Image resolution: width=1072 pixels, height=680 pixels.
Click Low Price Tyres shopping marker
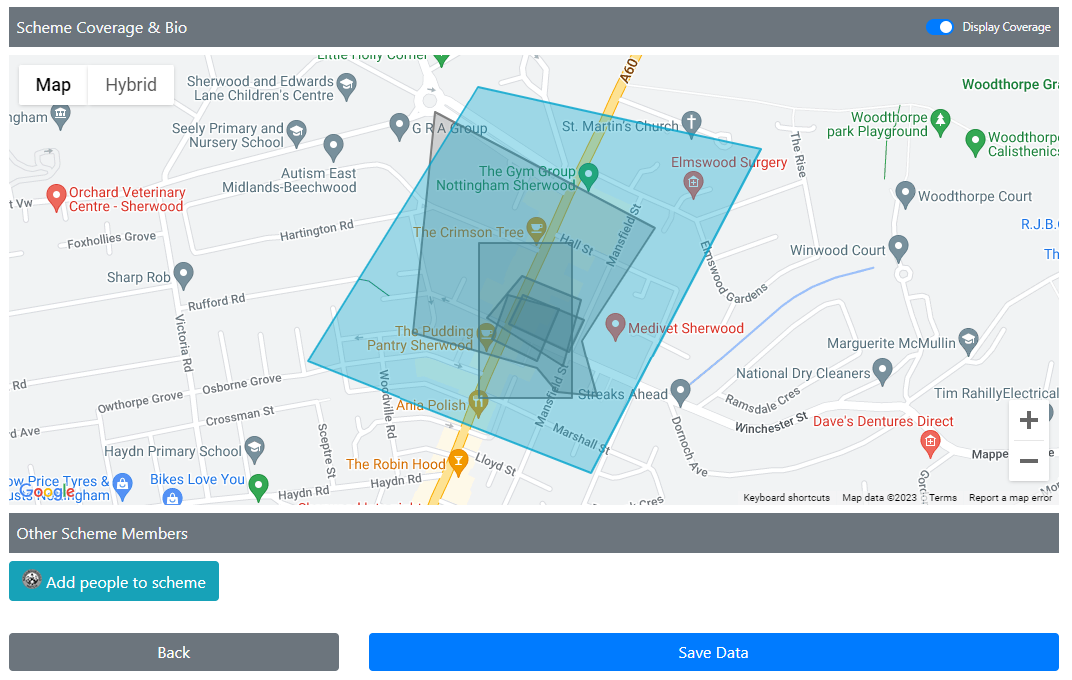pos(122,485)
